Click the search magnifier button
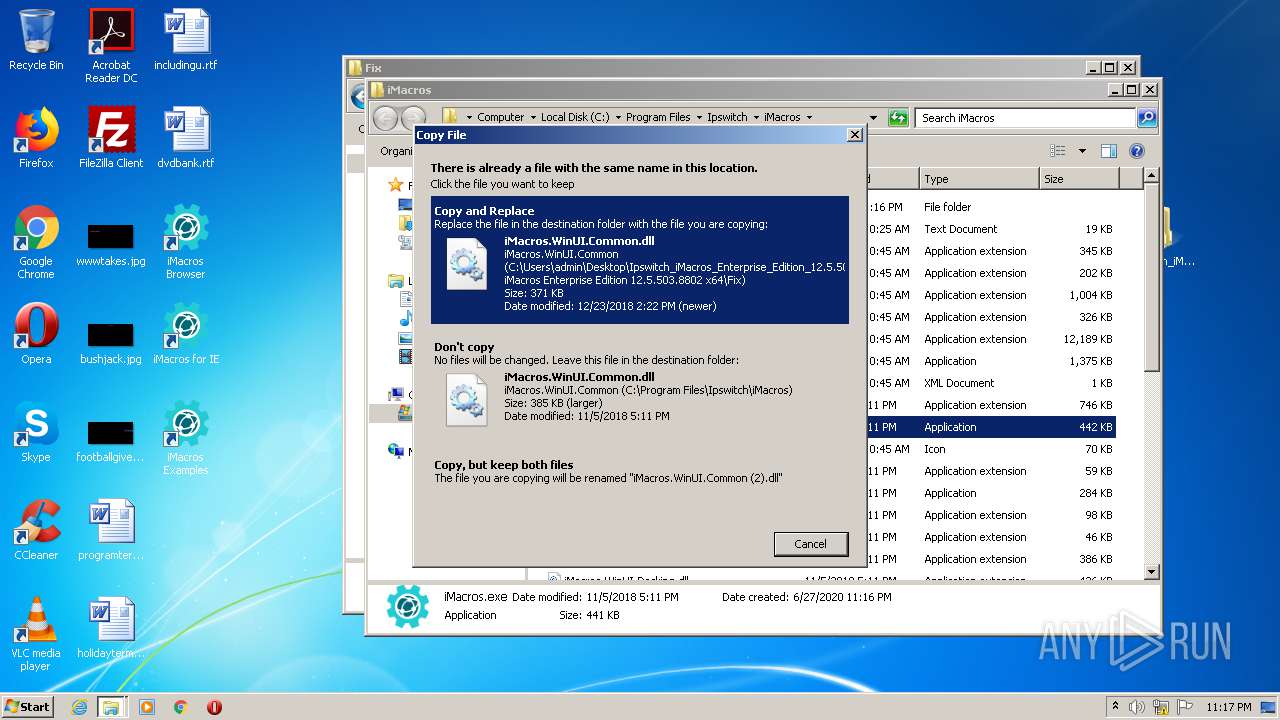This screenshot has width=1280, height=720. 1147,118
